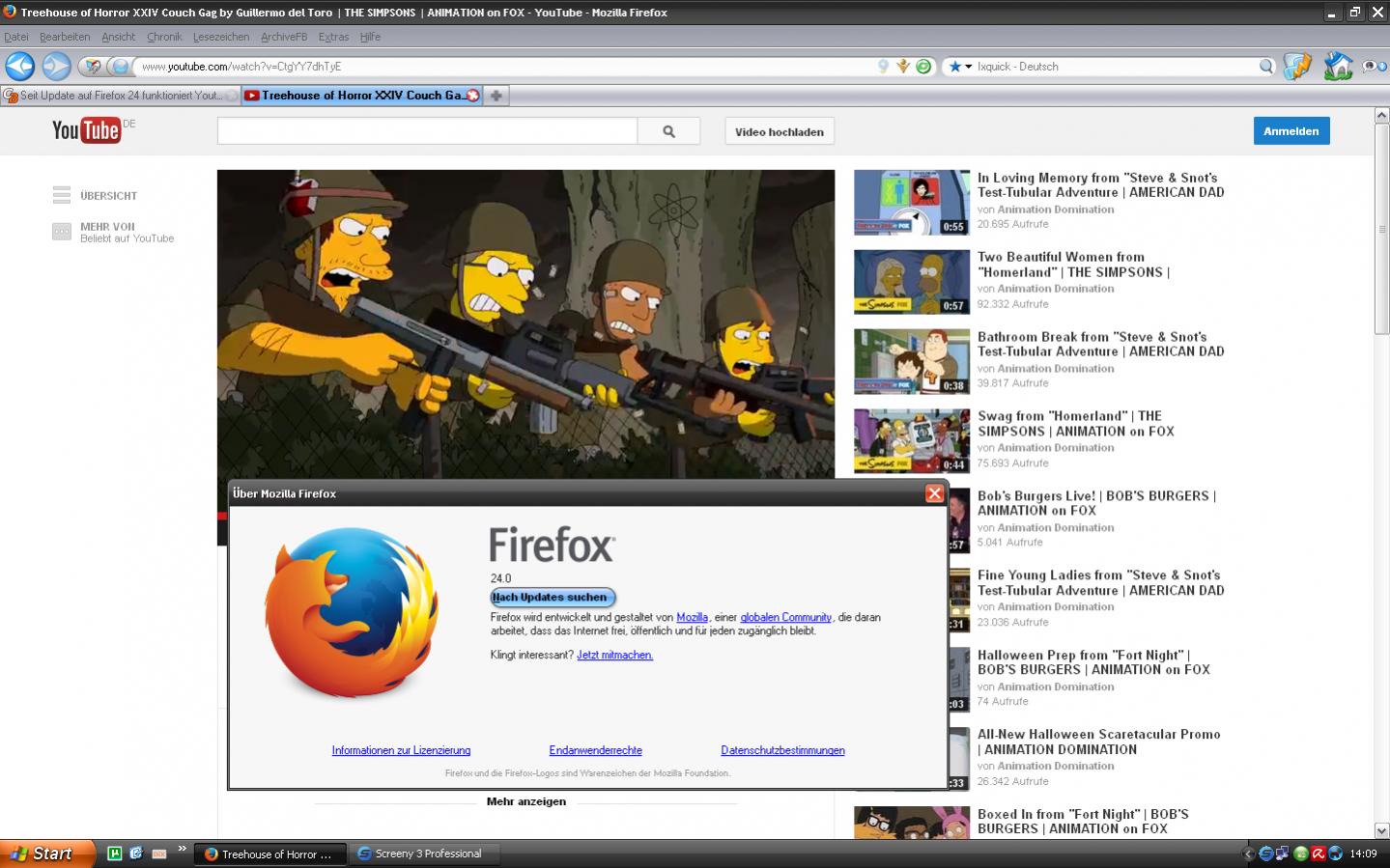
Task: Click the magnifier in the Ixquick search box
Action: tap(1266, 67)
